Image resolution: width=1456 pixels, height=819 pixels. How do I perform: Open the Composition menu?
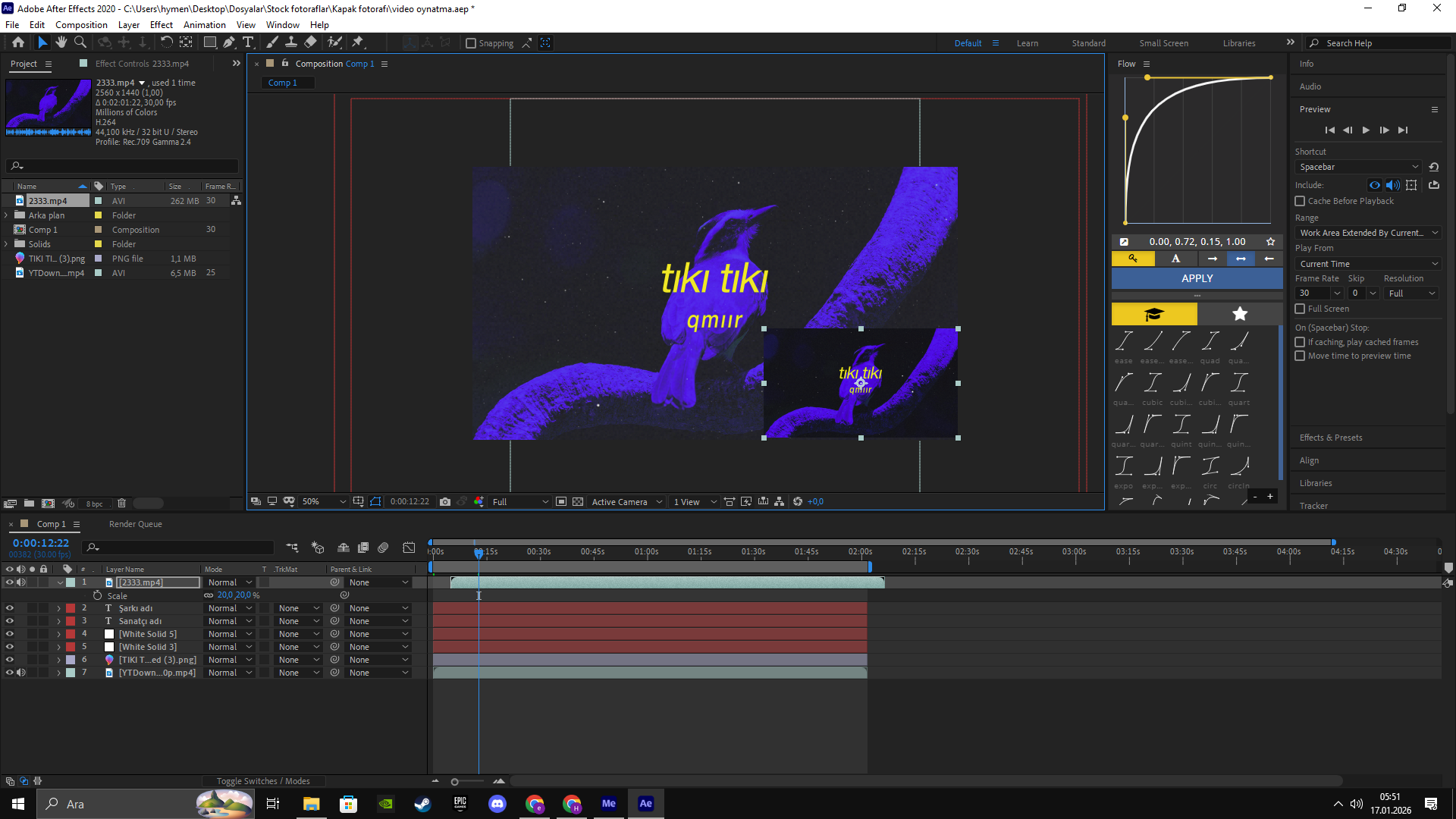[x=81, y=25]
